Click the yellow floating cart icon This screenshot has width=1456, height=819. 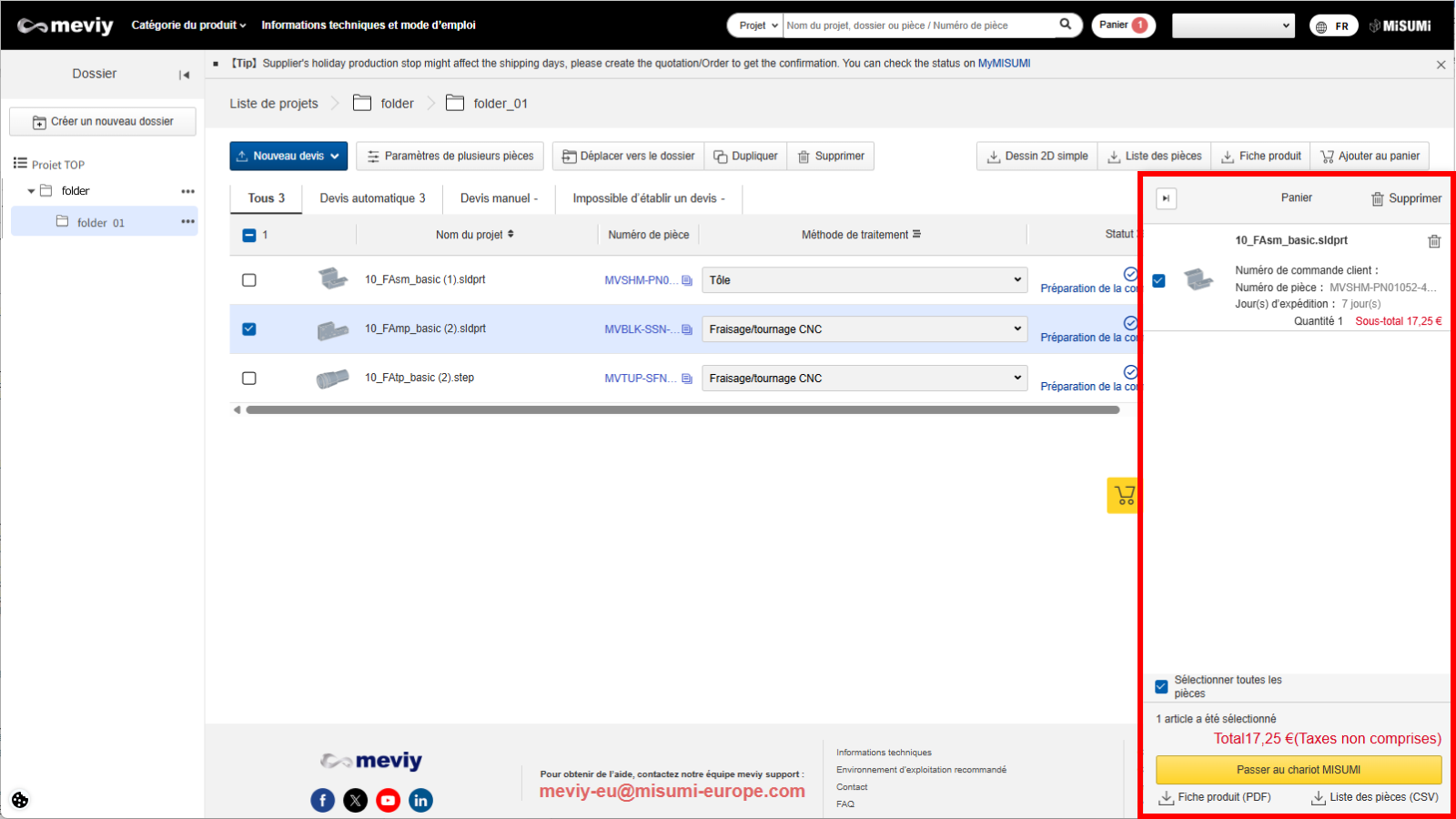[x=1124, y=495]
